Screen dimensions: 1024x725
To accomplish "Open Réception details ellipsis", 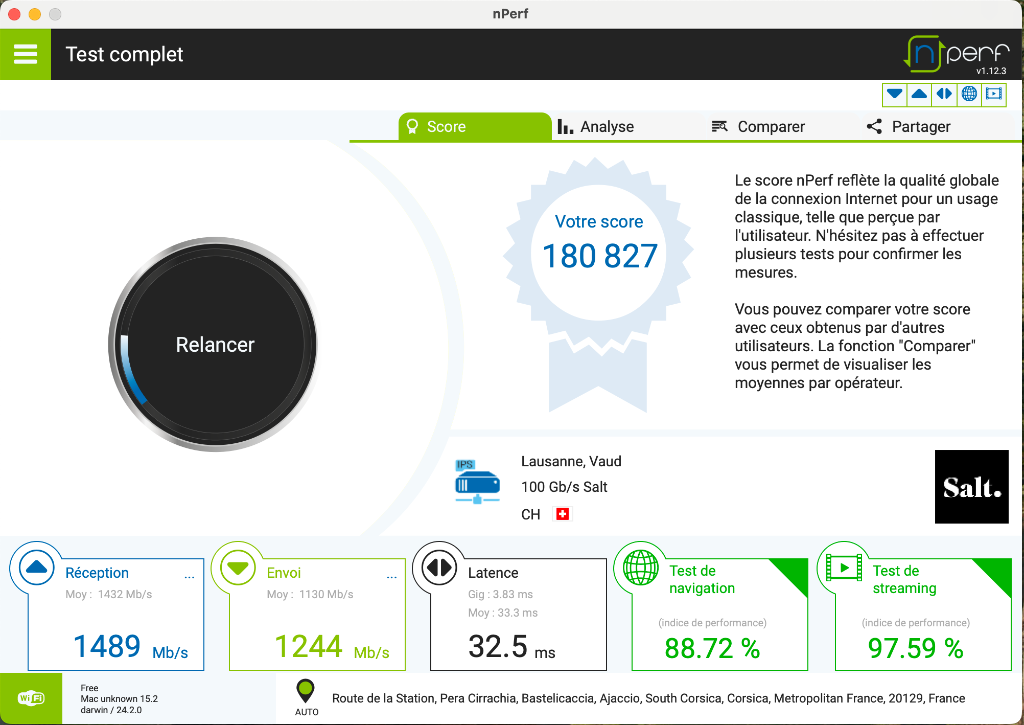I will (189, 577).
